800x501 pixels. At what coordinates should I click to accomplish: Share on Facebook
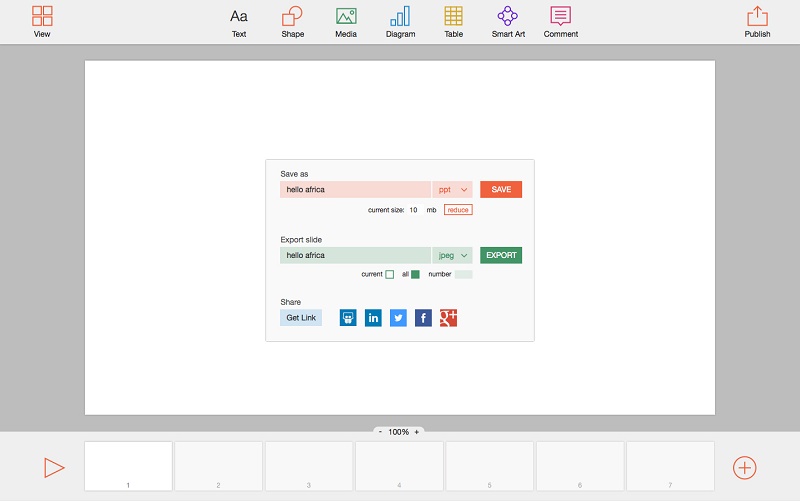pyautogui.click(x=423, y=318)
